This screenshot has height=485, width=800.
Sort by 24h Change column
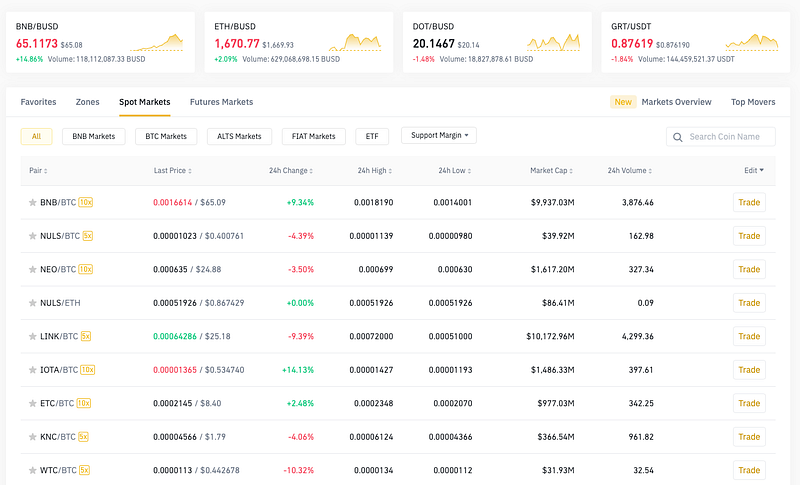point(292,171)
